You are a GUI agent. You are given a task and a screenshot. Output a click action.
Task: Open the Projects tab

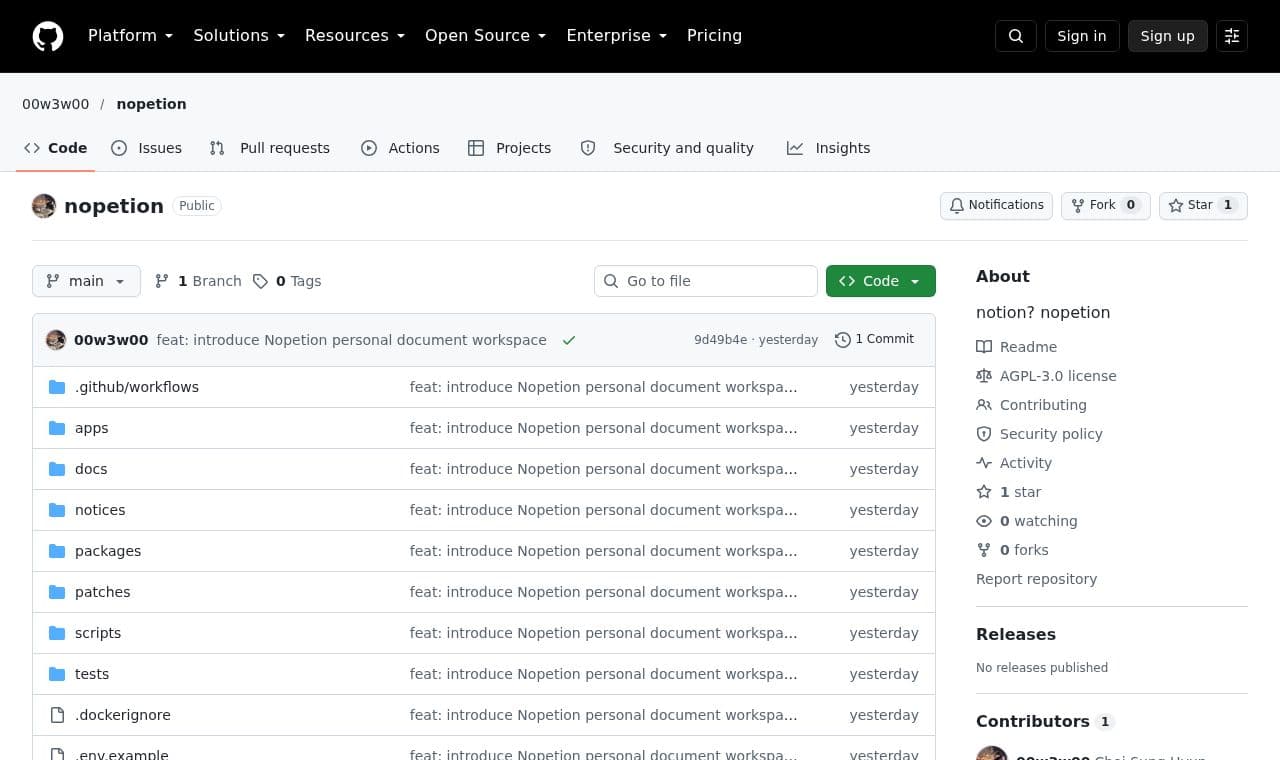coord(510,148)
